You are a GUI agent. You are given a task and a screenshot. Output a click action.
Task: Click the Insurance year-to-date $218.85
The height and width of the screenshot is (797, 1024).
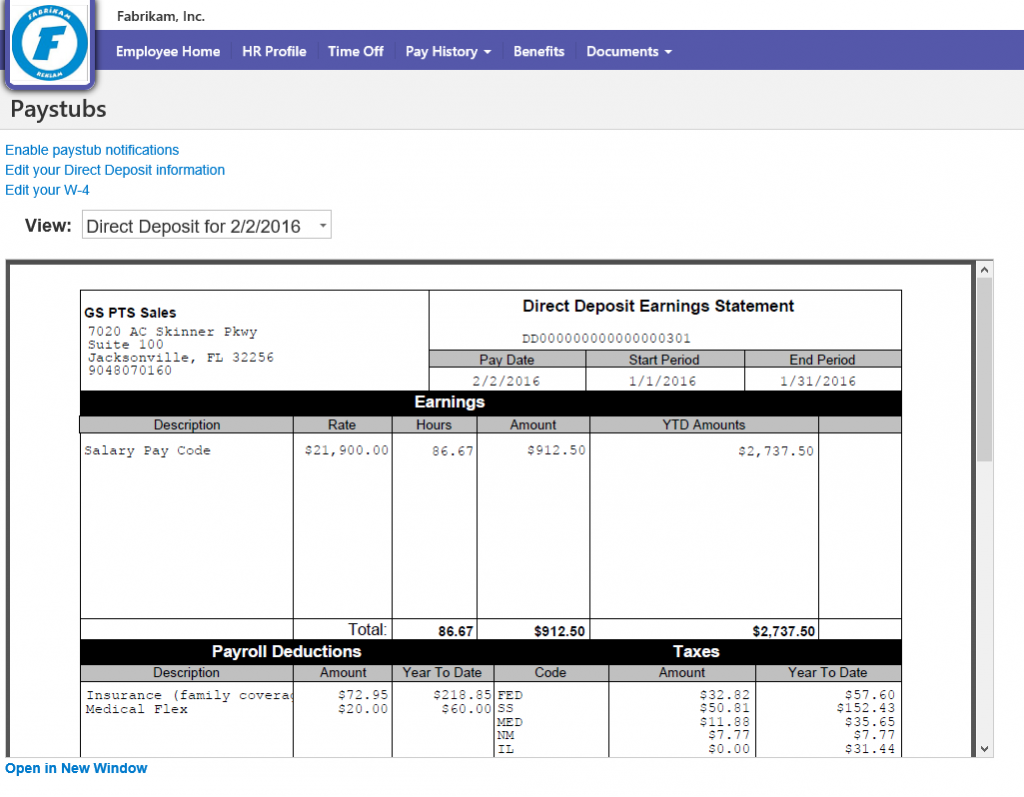pyautogui.click(x=462, y=695)
